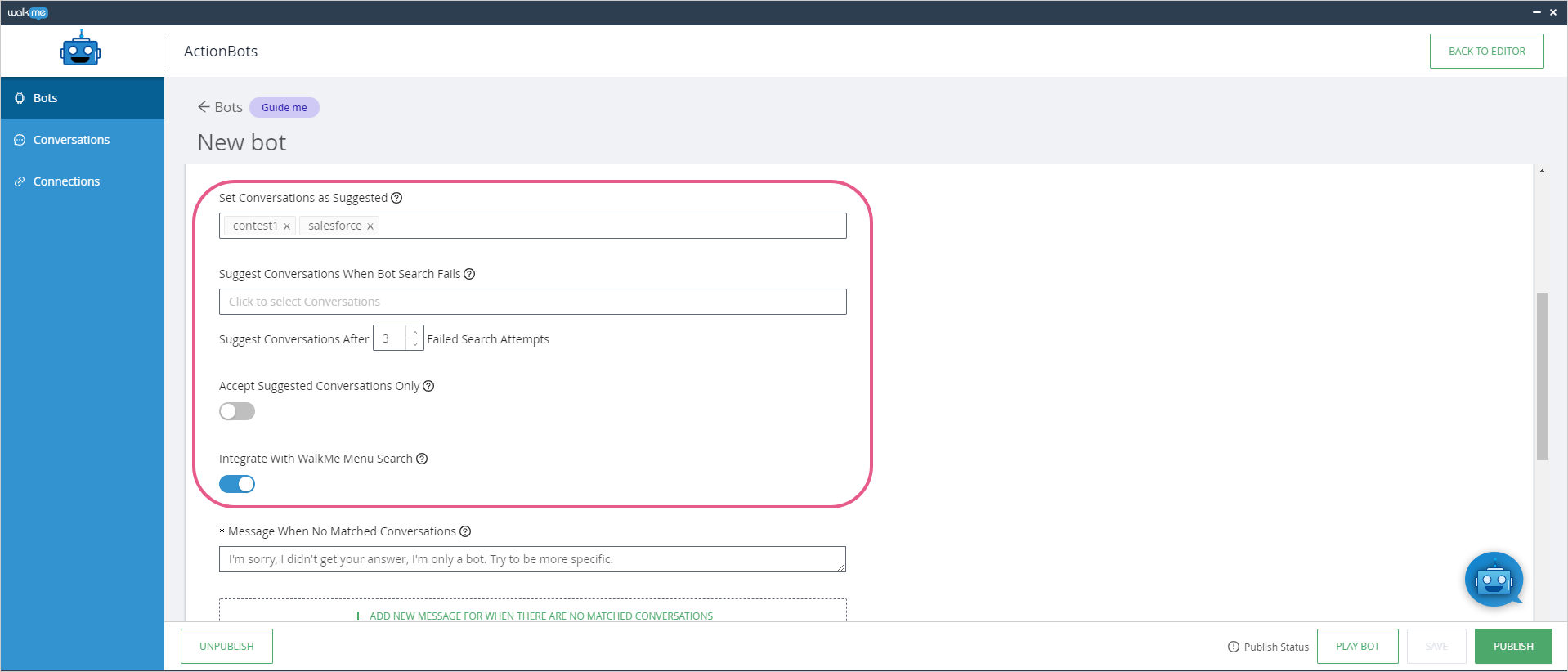Click the Unpublish button

click(226, 646)
